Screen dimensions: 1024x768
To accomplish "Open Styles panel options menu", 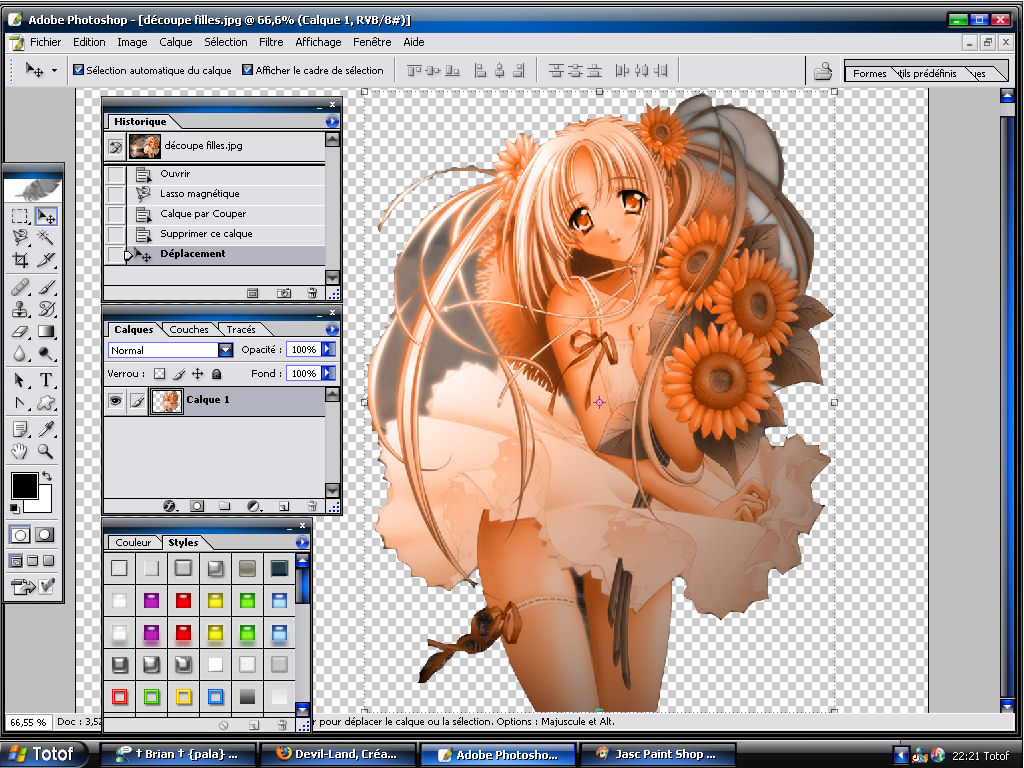I will pyautogui.click(x=302, y=542).
